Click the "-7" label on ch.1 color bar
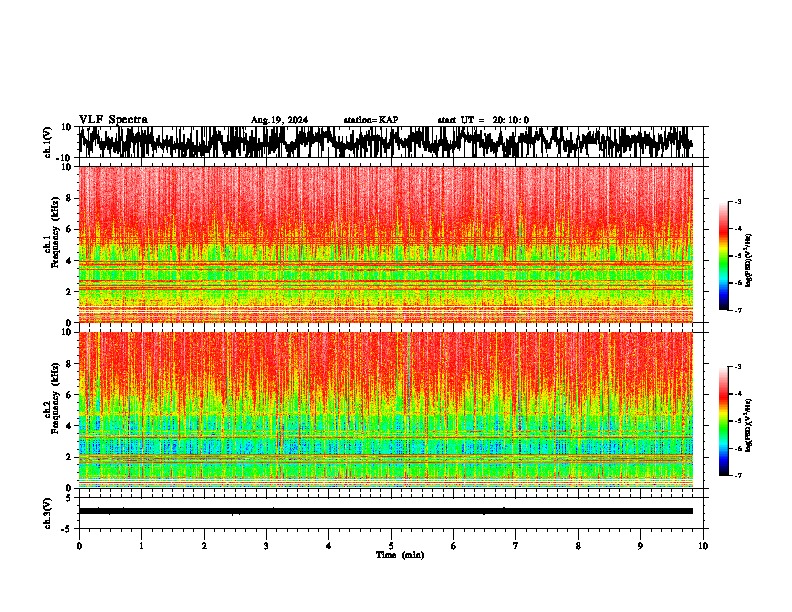This screenshot has width=792, height=612. click(737, 311)
